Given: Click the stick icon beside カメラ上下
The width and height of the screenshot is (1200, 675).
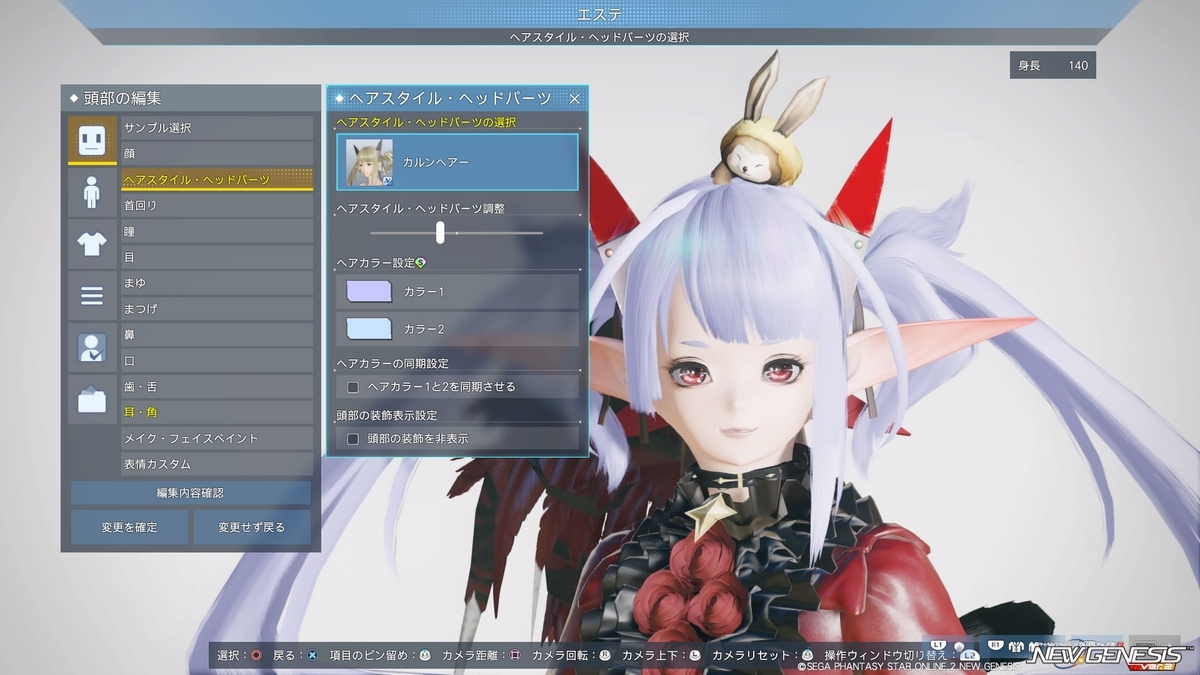Looking at the screenshot, I should click(694, 655).
